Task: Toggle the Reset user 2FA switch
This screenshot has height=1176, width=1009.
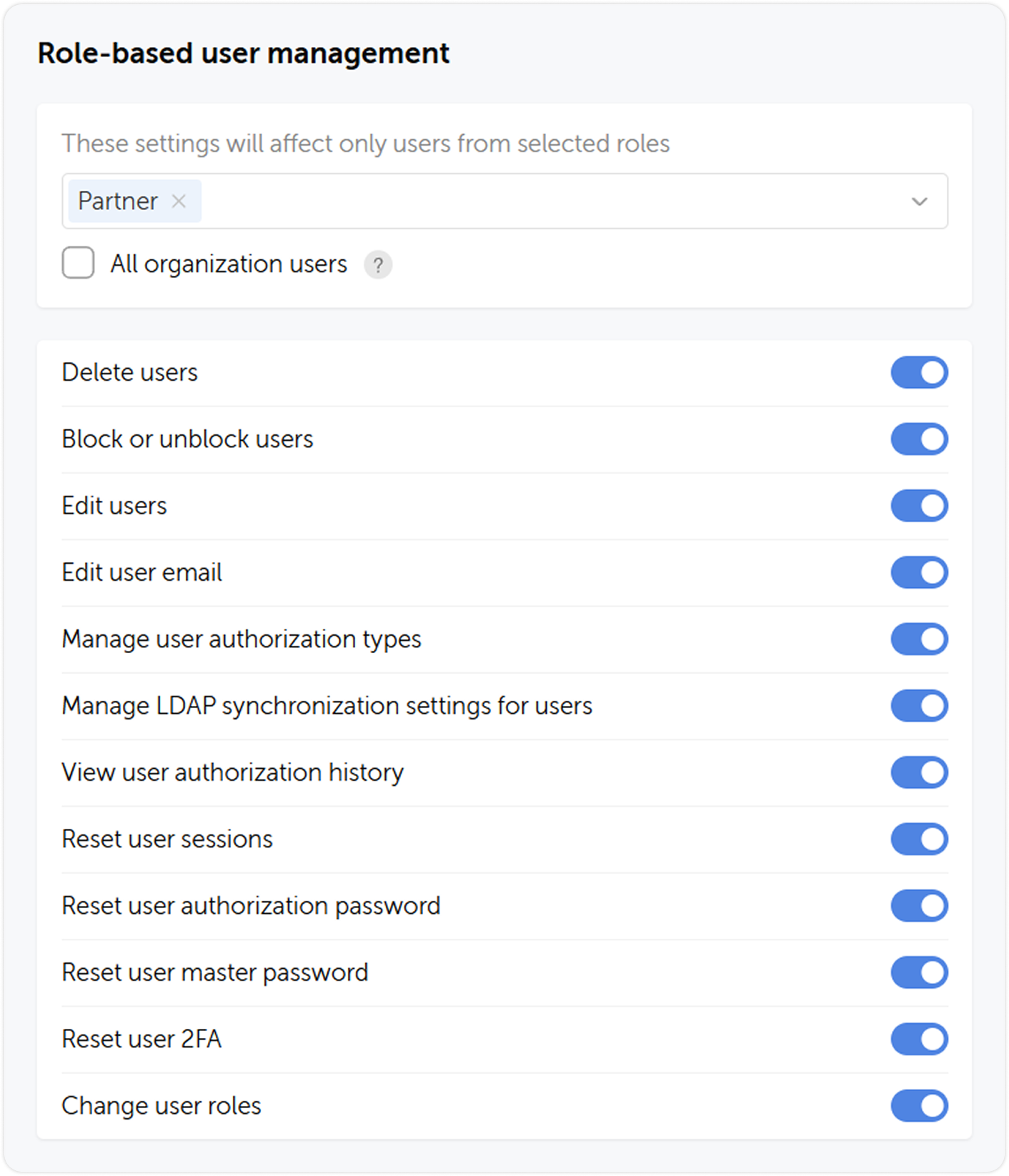Action: click(919, 1040)
